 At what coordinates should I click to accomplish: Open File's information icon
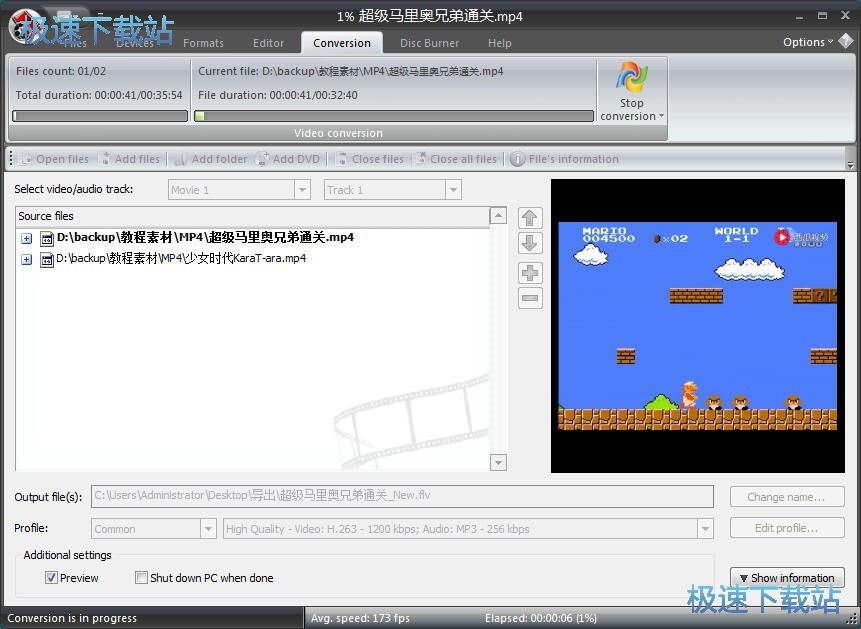pyautogui.click(x=517, y=159)
